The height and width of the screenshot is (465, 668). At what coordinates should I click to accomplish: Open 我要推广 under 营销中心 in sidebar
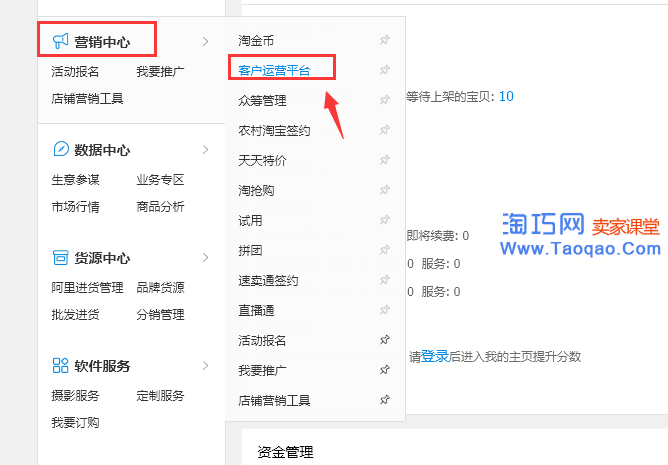point(160,71)
